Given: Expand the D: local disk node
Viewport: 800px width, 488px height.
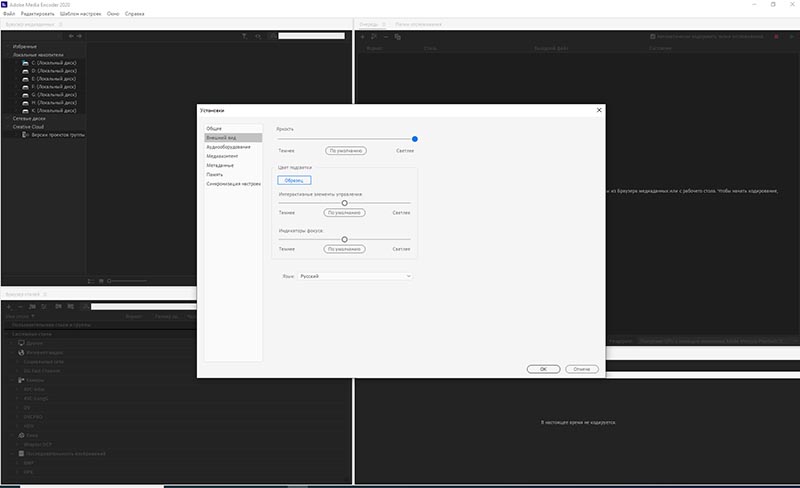Looking at the screenshot, I should click(x=17, y=71).
